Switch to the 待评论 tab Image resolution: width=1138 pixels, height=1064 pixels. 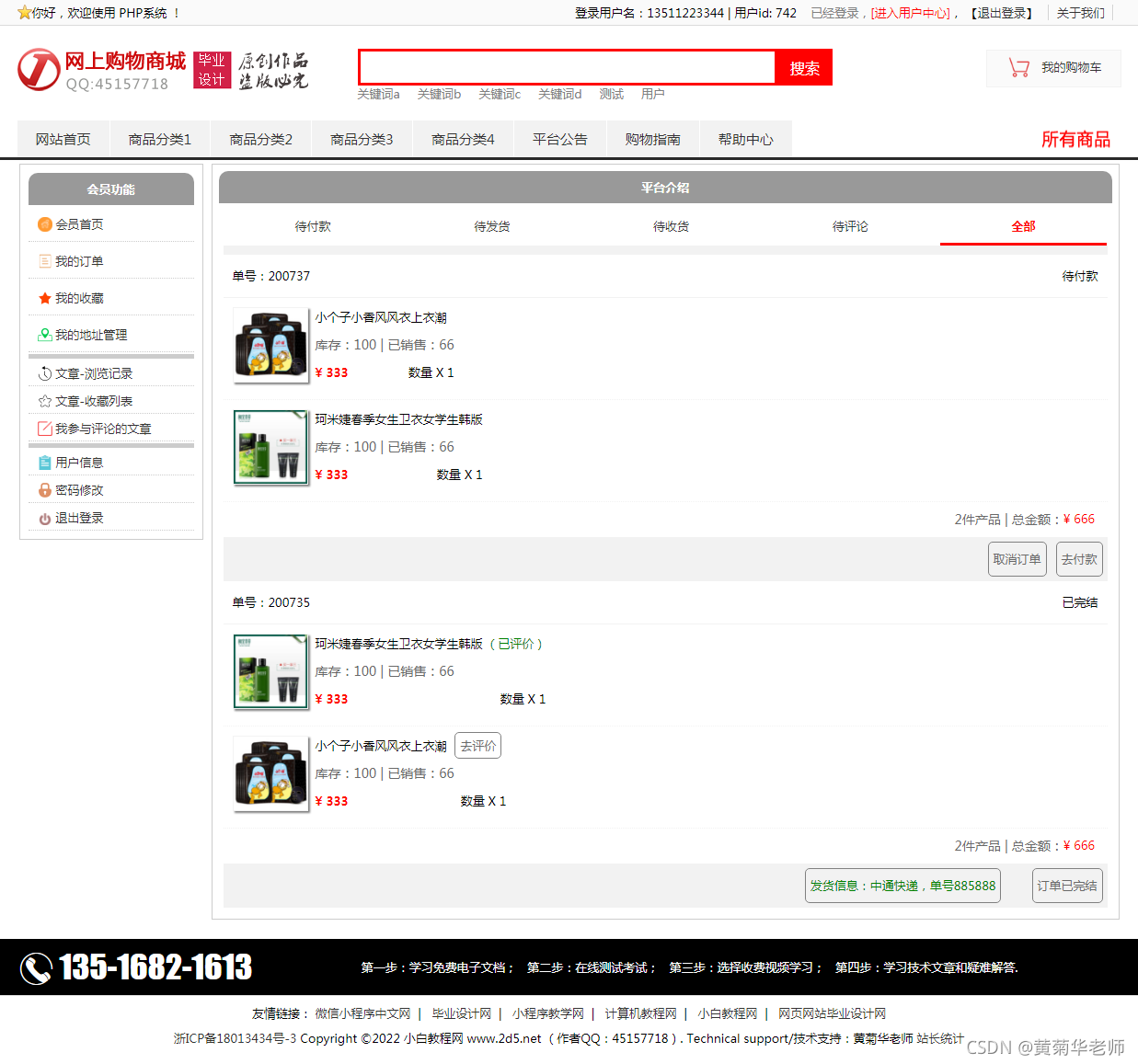[x=849, y=225]
